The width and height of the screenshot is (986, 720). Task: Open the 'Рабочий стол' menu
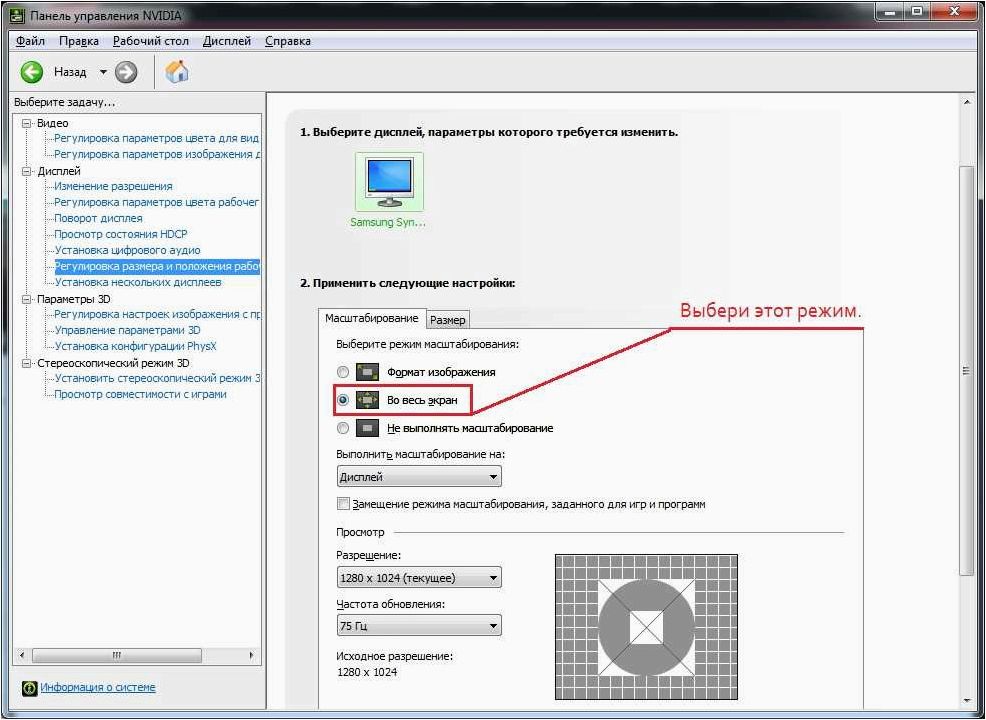(x=151, y=41)
